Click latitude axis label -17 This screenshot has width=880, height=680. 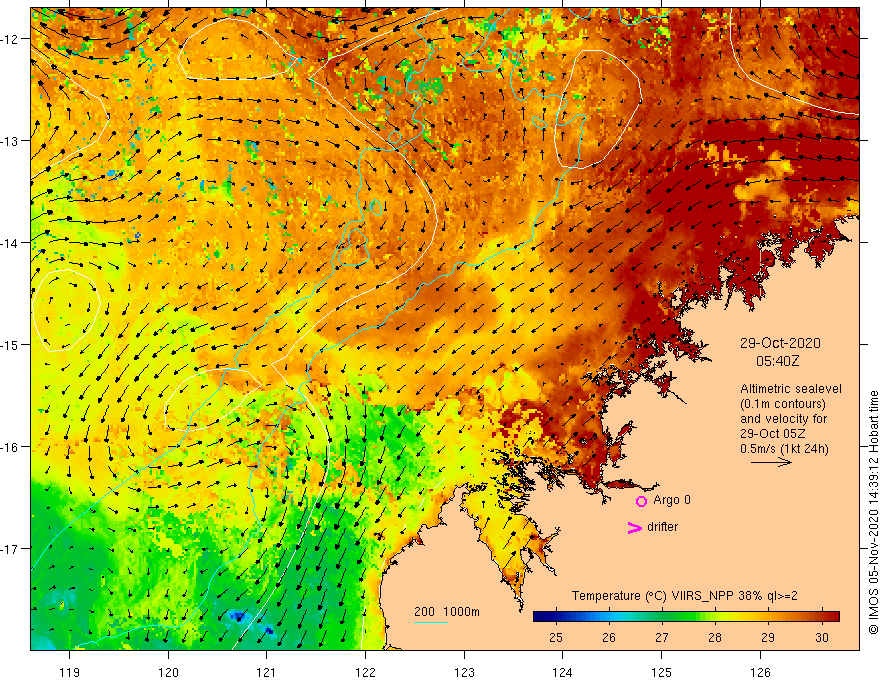pos(11,548)
